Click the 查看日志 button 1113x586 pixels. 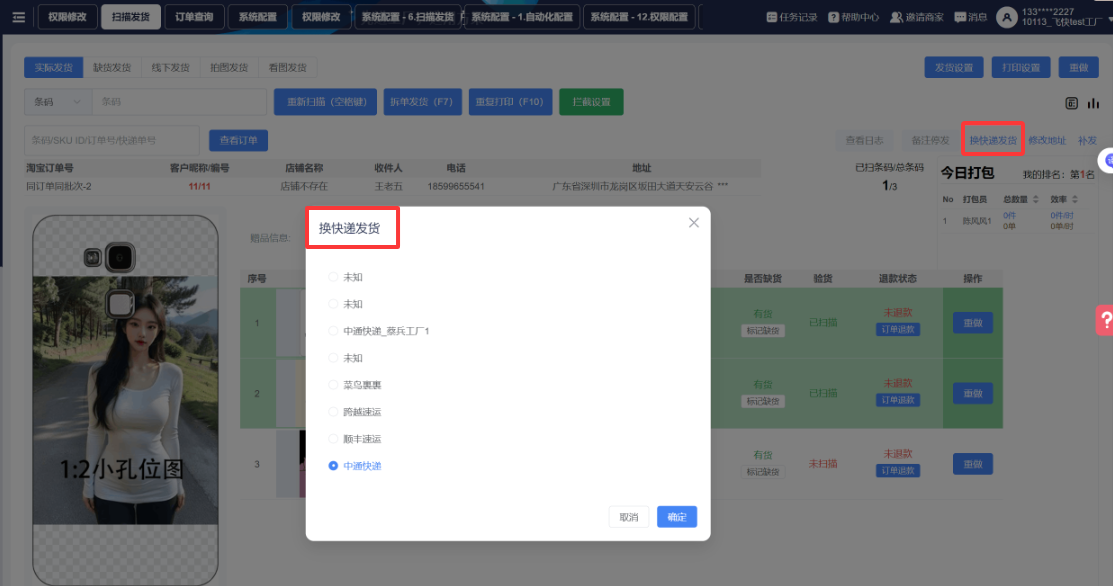[865, 140]
